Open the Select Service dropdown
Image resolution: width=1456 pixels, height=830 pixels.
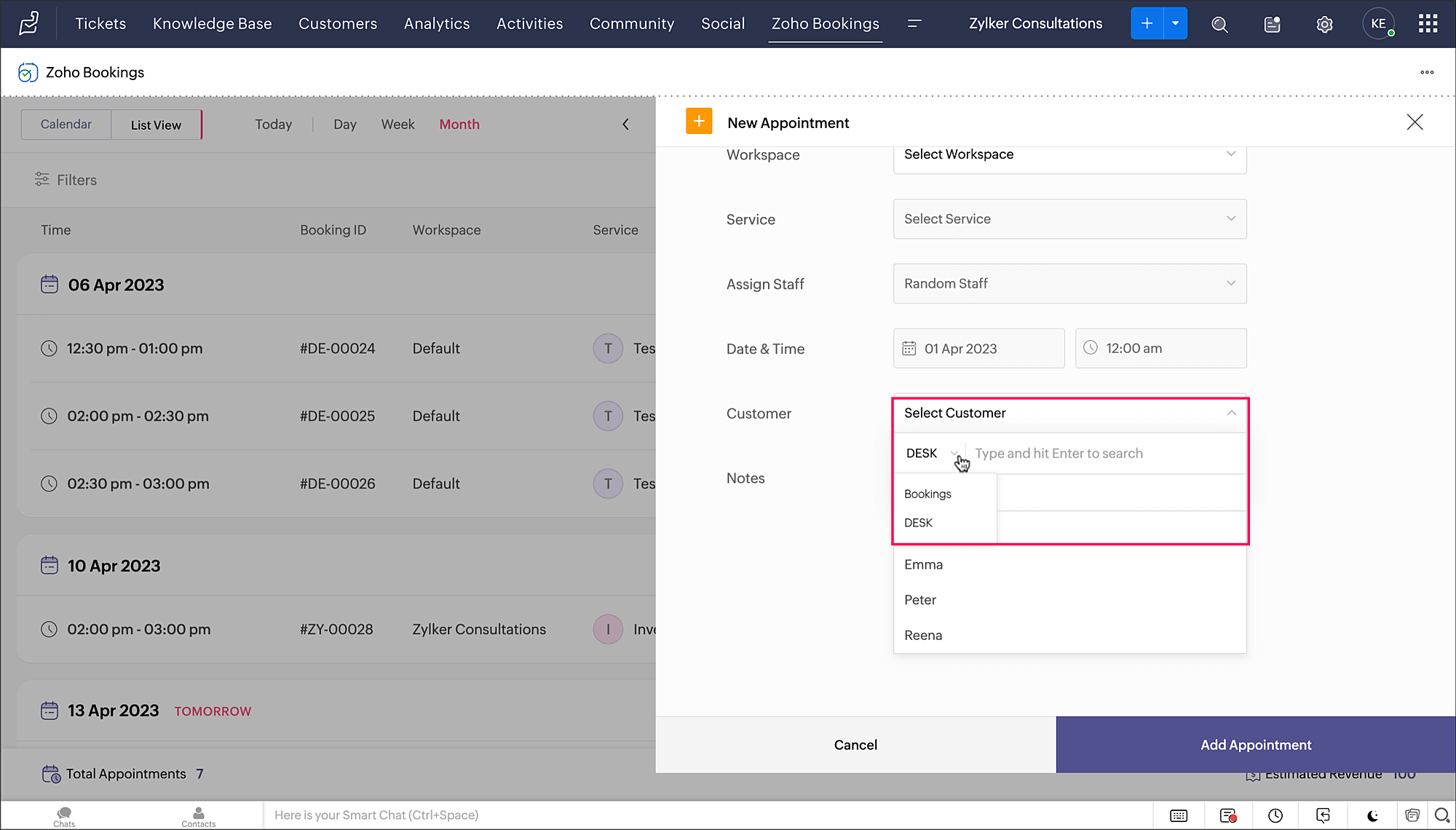(1069, 219)
